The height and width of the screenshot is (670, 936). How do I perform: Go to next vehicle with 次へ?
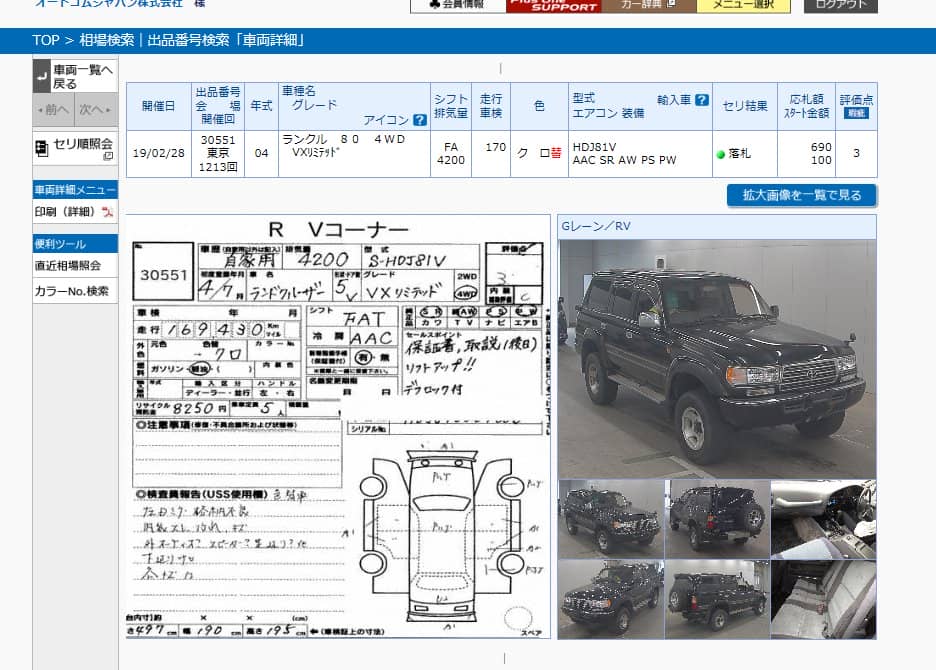tap(94, 109)
